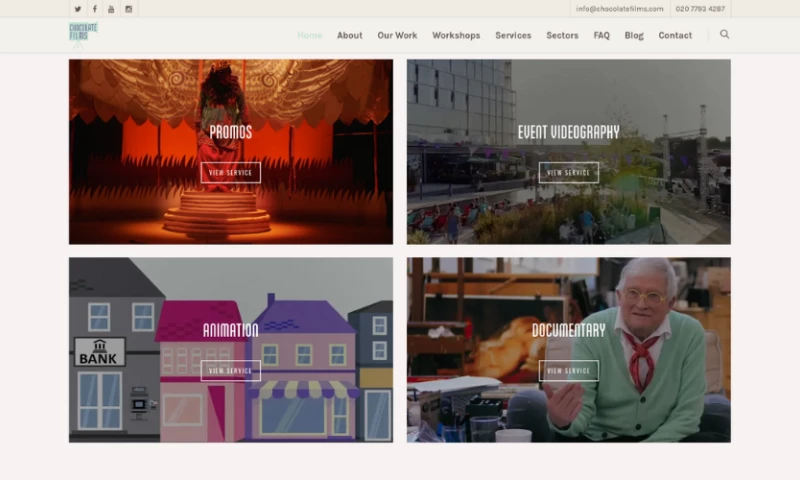Screen dimensions: 800x480
Task: Open the Sectors menu
Action: coord(562,35)
